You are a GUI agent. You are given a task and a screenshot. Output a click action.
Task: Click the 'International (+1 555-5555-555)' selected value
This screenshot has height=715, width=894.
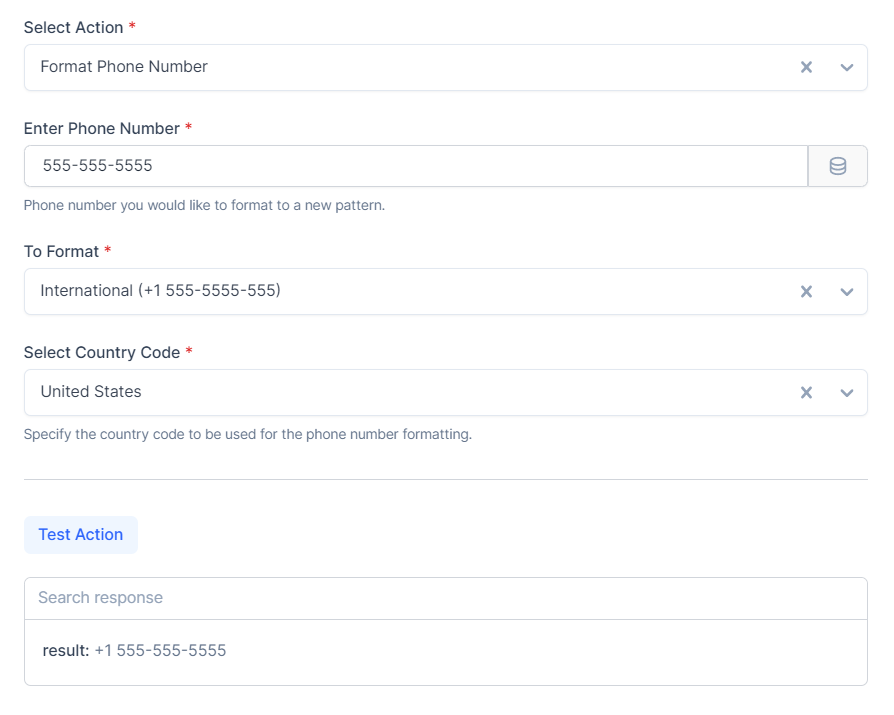[160, 291]
